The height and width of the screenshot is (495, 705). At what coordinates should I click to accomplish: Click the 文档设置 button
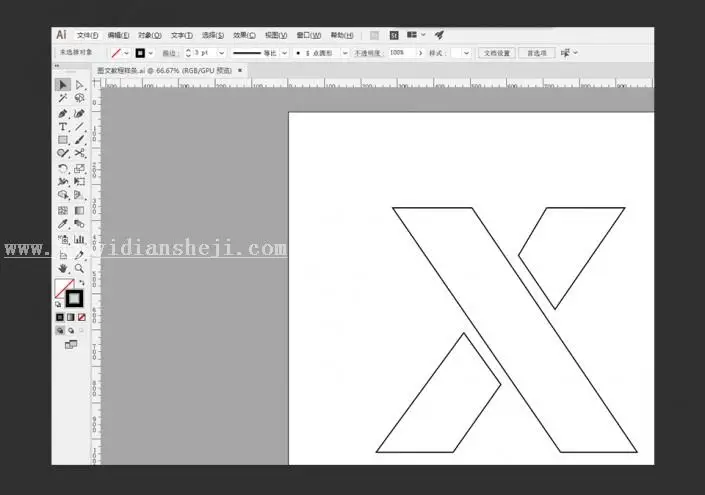coord(497,53)
